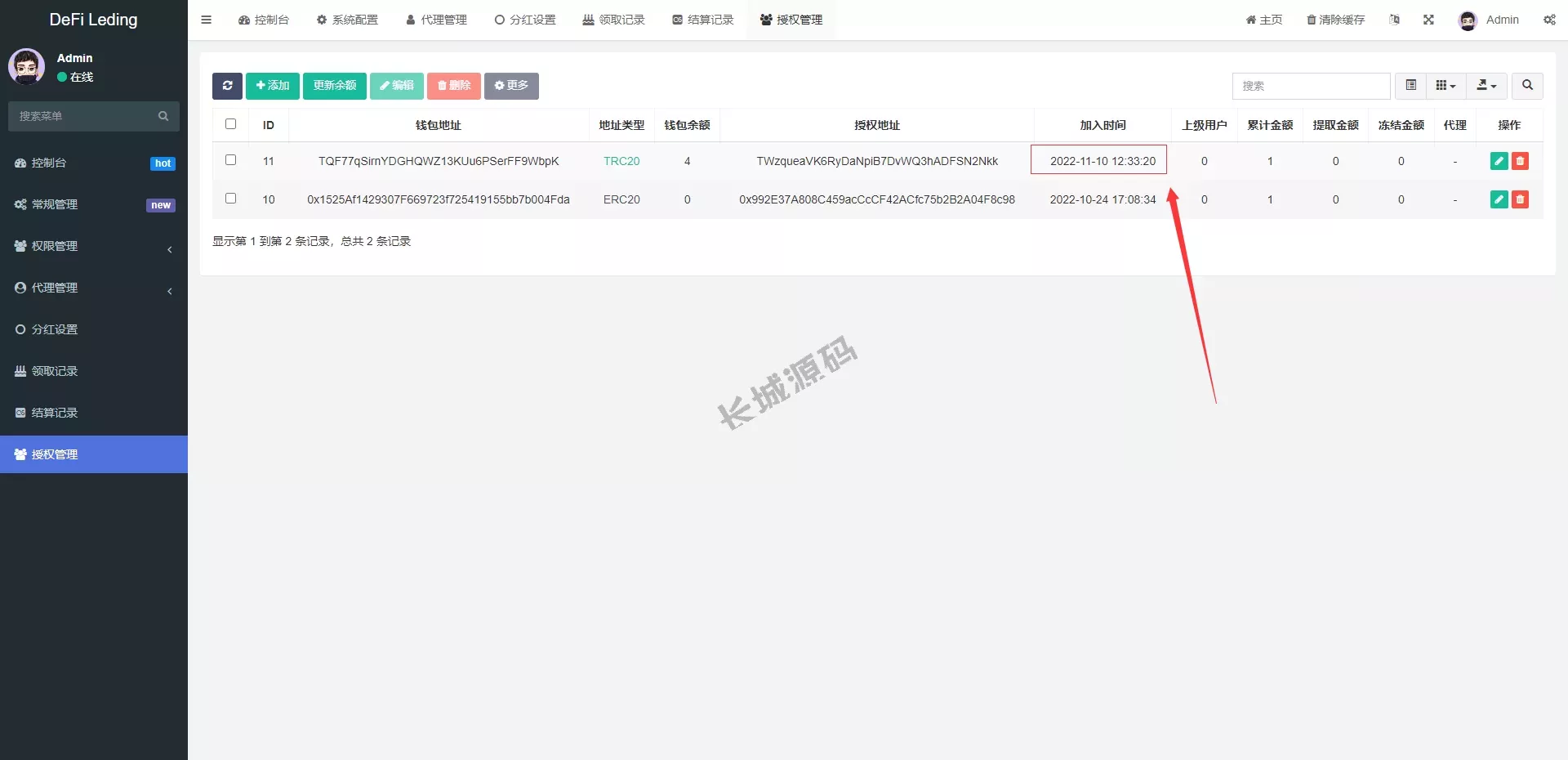1568x760 pixels.
Task: Open 控制台 in the sidebar
Action: (94, 163)
